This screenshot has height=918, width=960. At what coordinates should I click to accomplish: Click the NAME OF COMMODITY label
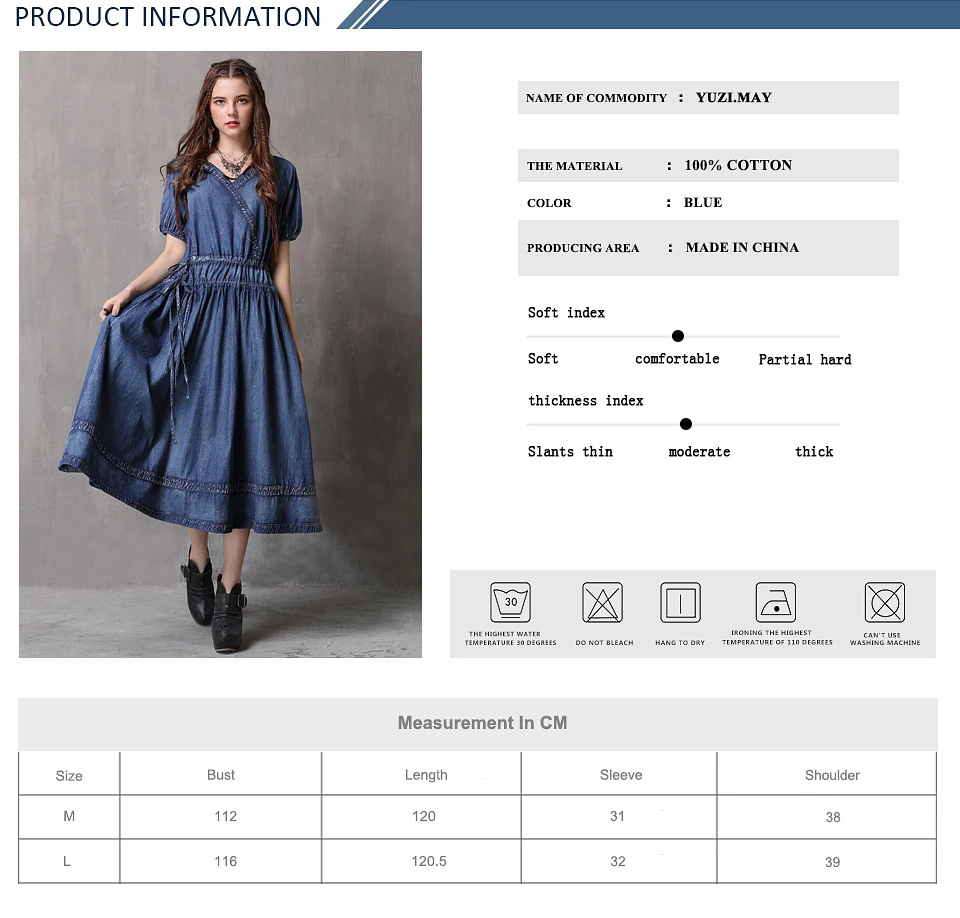pos(596,98)
